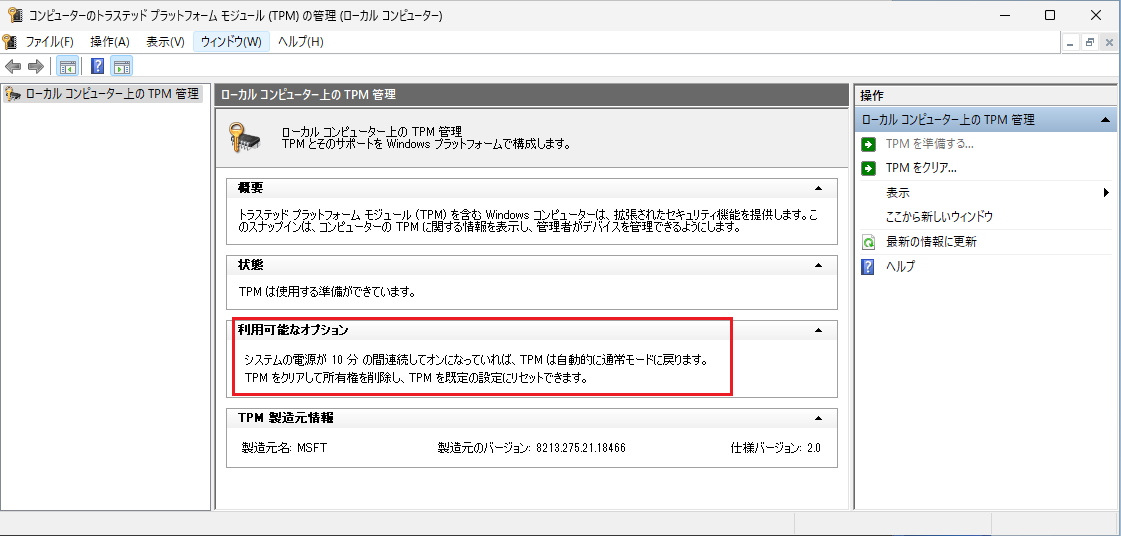
Task: Open the ヘルプ(H) menu
Action: (301, 41)
